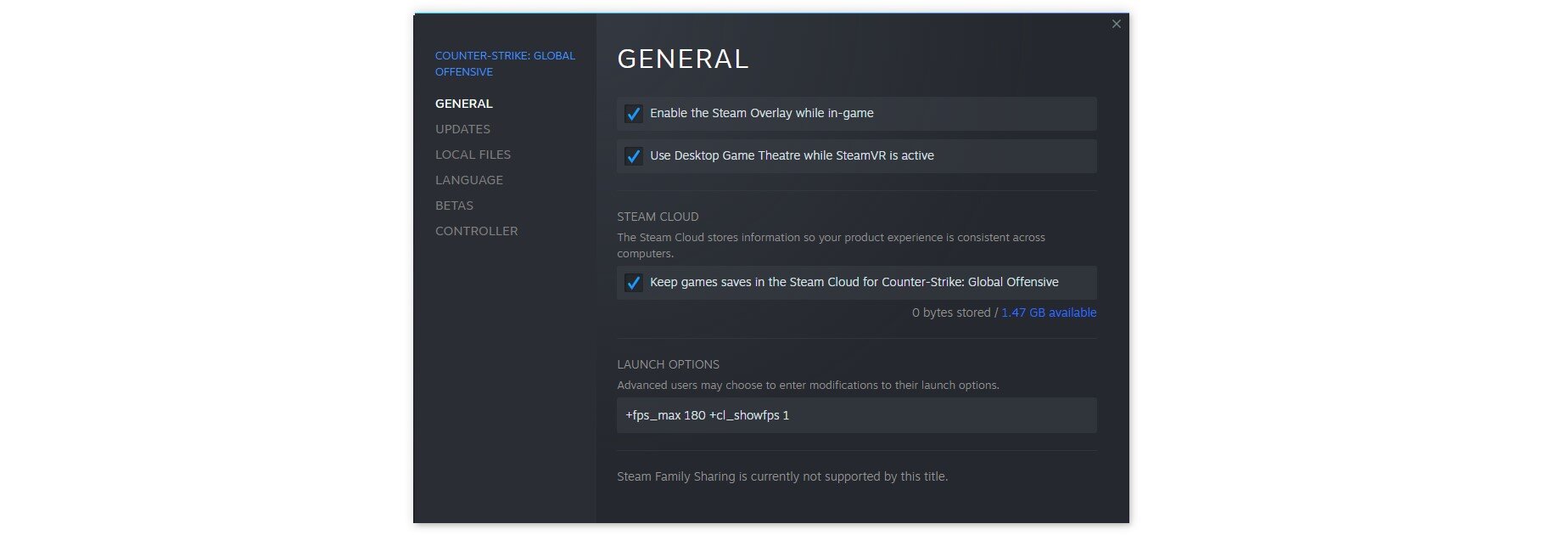This screenshot has width=1568, height=535.
Task: Uncheck the Steam Cloud saves checkbox
Action: [633, 283]
